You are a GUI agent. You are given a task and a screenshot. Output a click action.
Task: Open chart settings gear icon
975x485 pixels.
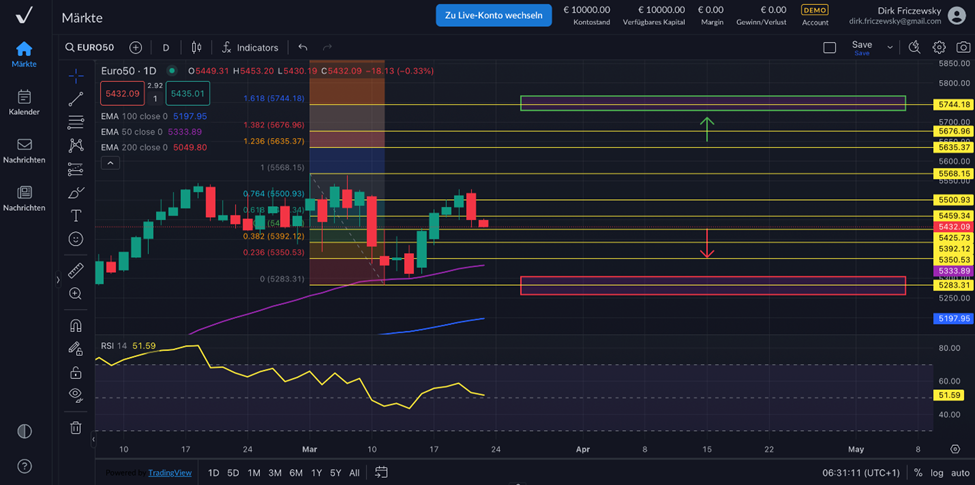(x=939, y=47)
